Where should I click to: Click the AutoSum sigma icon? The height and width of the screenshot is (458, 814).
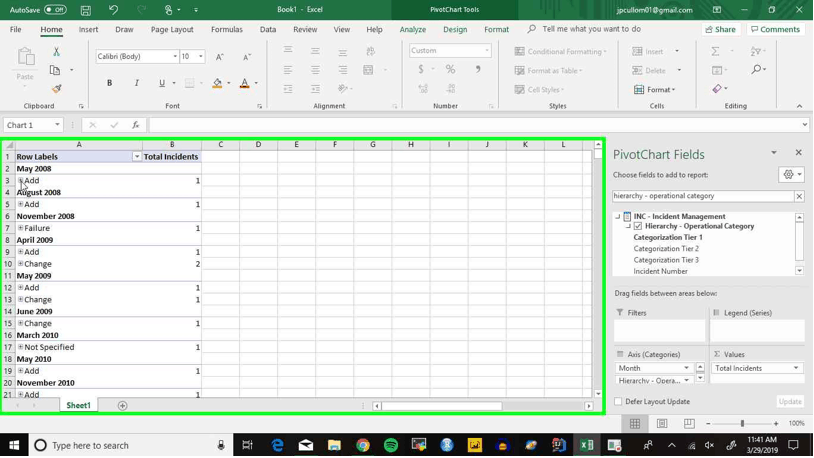715,51
